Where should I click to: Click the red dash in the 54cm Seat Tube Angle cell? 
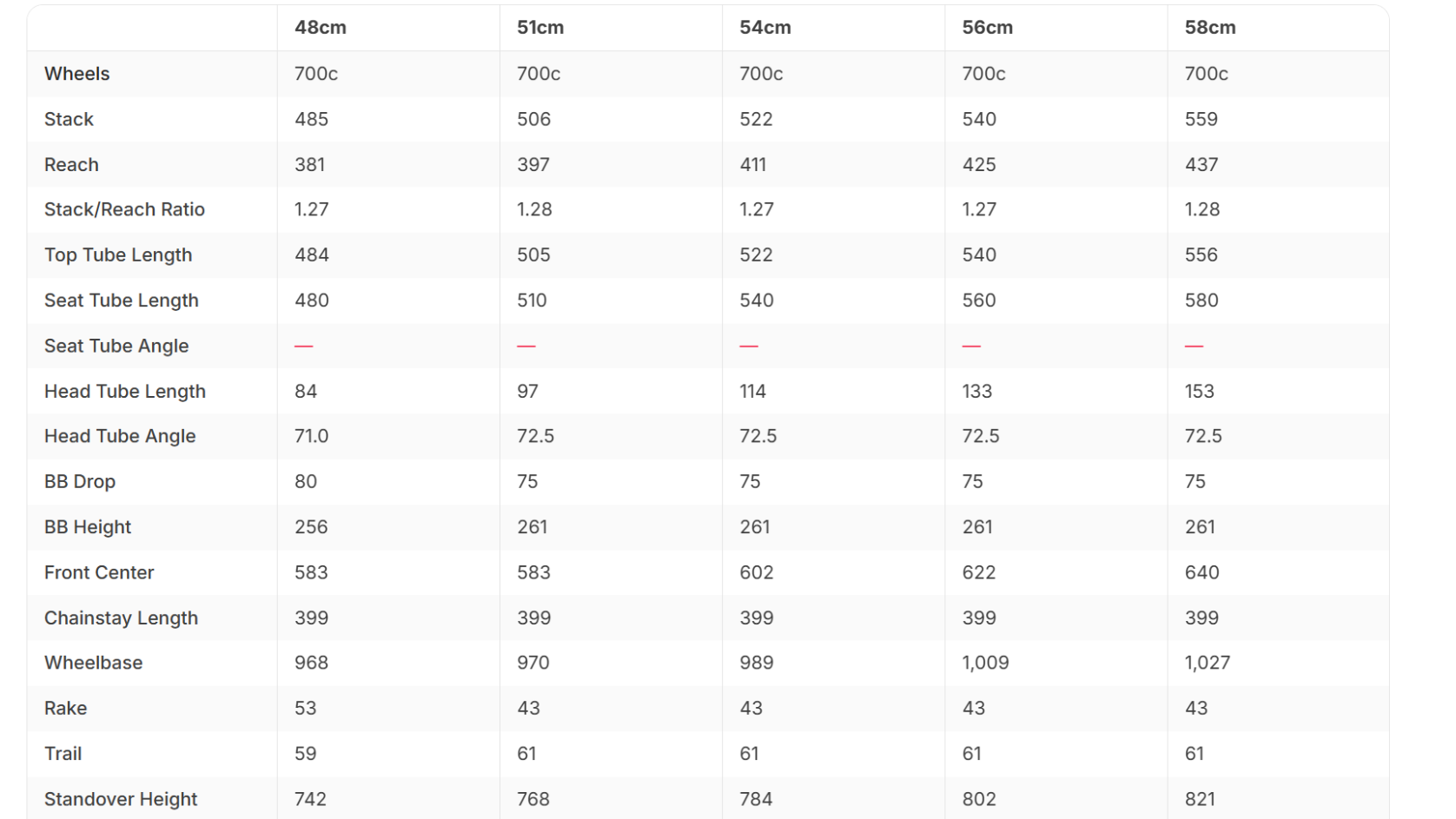749,346
